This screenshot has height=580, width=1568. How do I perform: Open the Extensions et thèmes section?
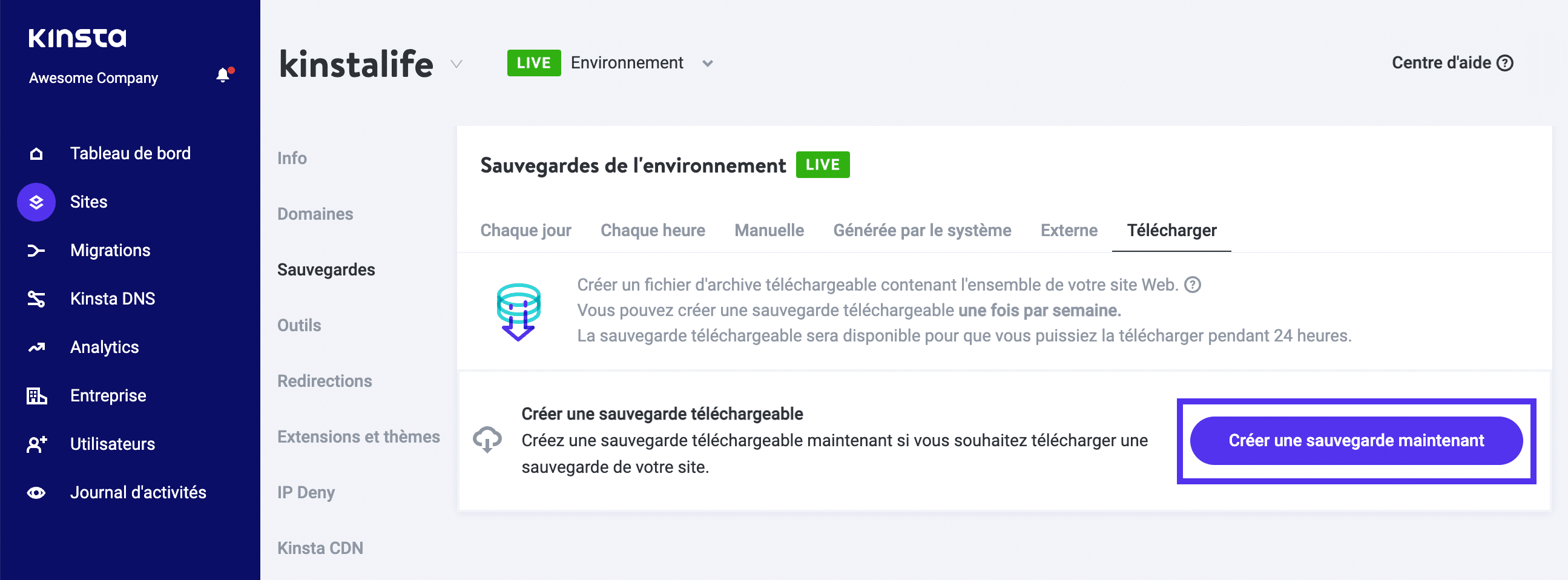coord(358,437)
